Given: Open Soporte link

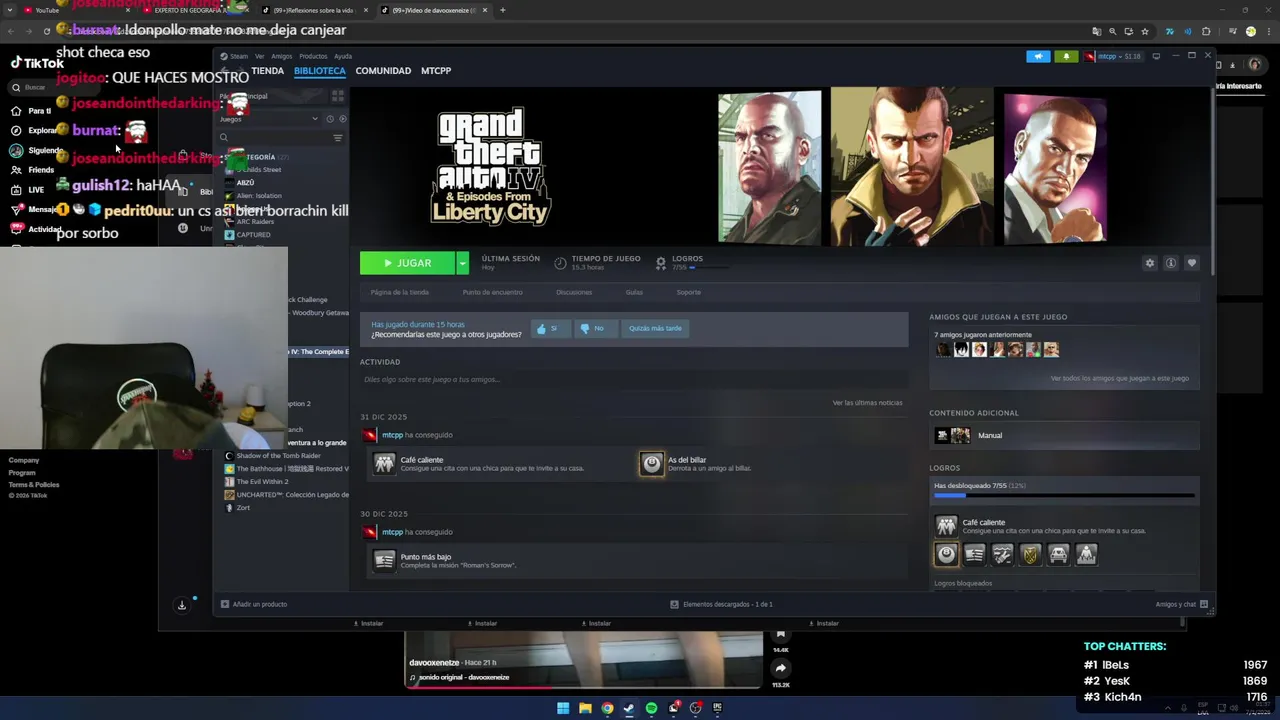Looking at the screenshot, I should pyautogui.click(x=688, y=292).
